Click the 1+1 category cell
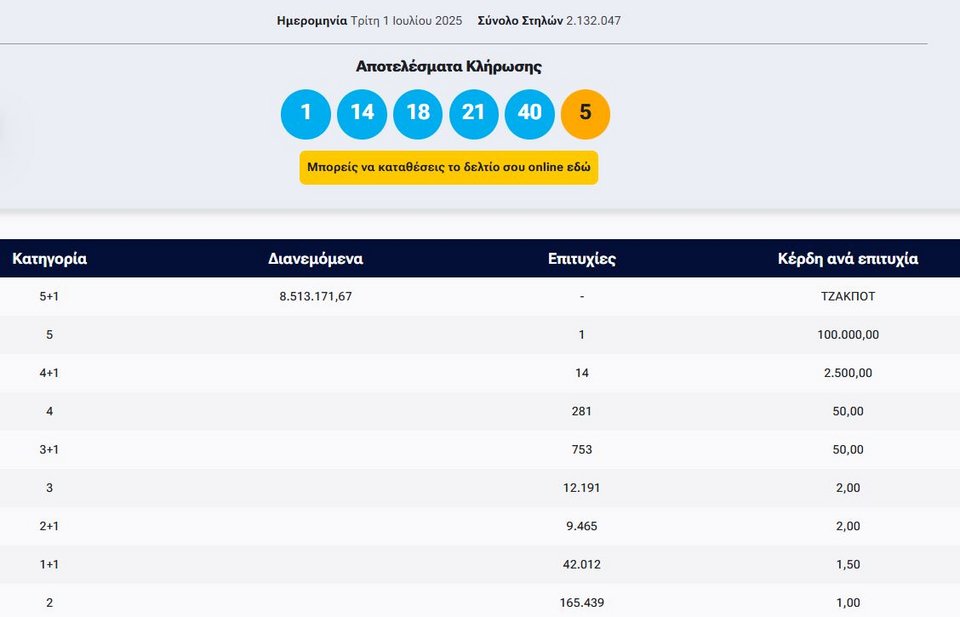This screenshot has height=617, width=960. click(50, 564)
